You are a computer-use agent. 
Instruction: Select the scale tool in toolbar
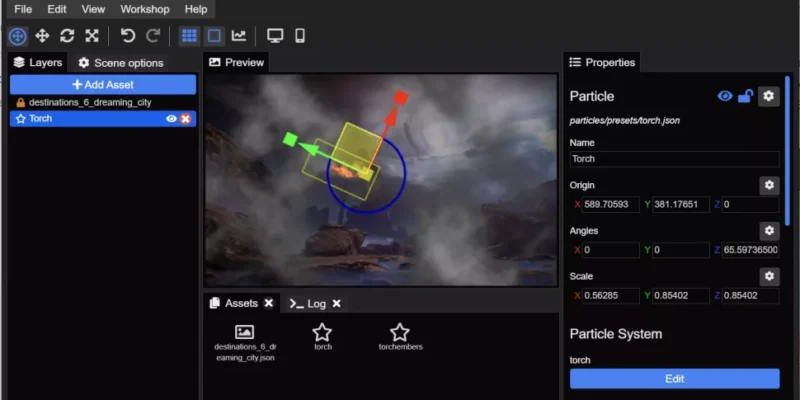click(x=92, y=36)
